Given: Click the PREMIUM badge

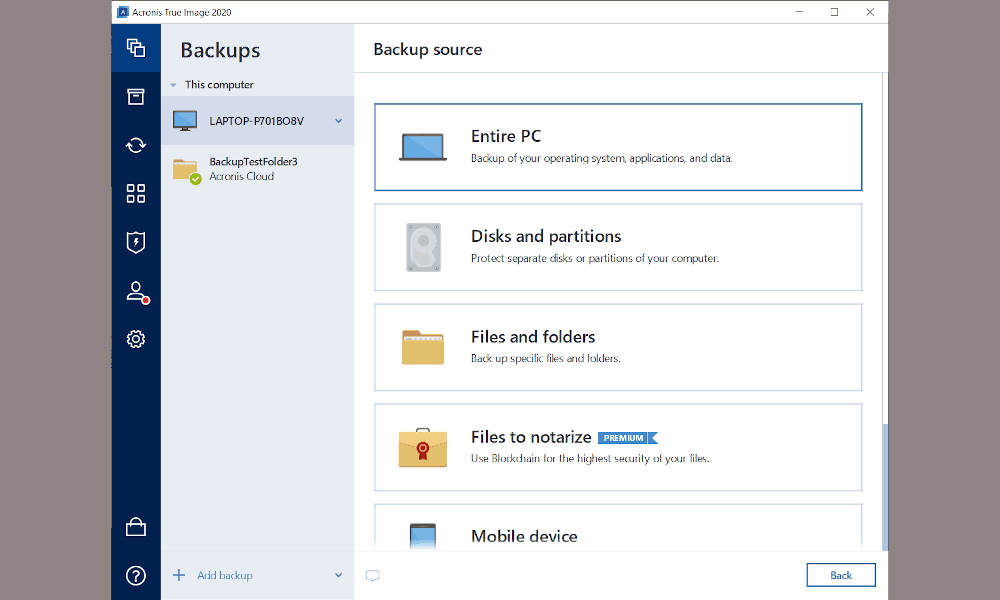Looking at the screenshot, I should pos(628,438).
